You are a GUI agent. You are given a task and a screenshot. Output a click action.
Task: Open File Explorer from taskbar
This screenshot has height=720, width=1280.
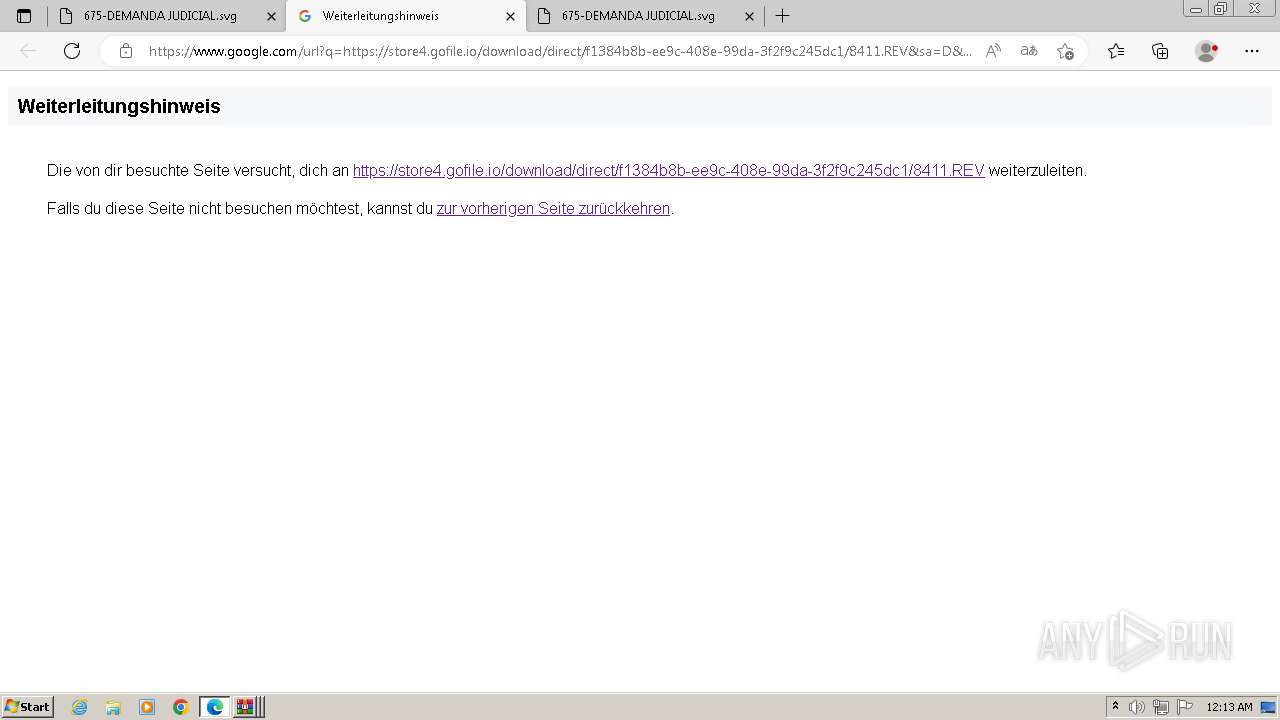click(113, 707)
